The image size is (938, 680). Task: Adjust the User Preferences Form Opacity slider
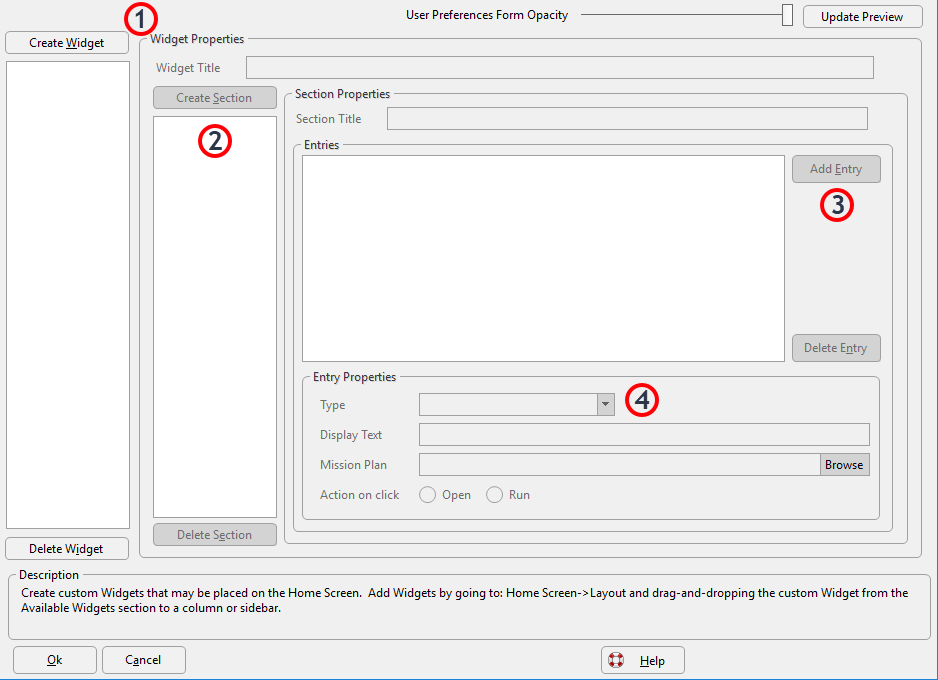coord(787,15)
